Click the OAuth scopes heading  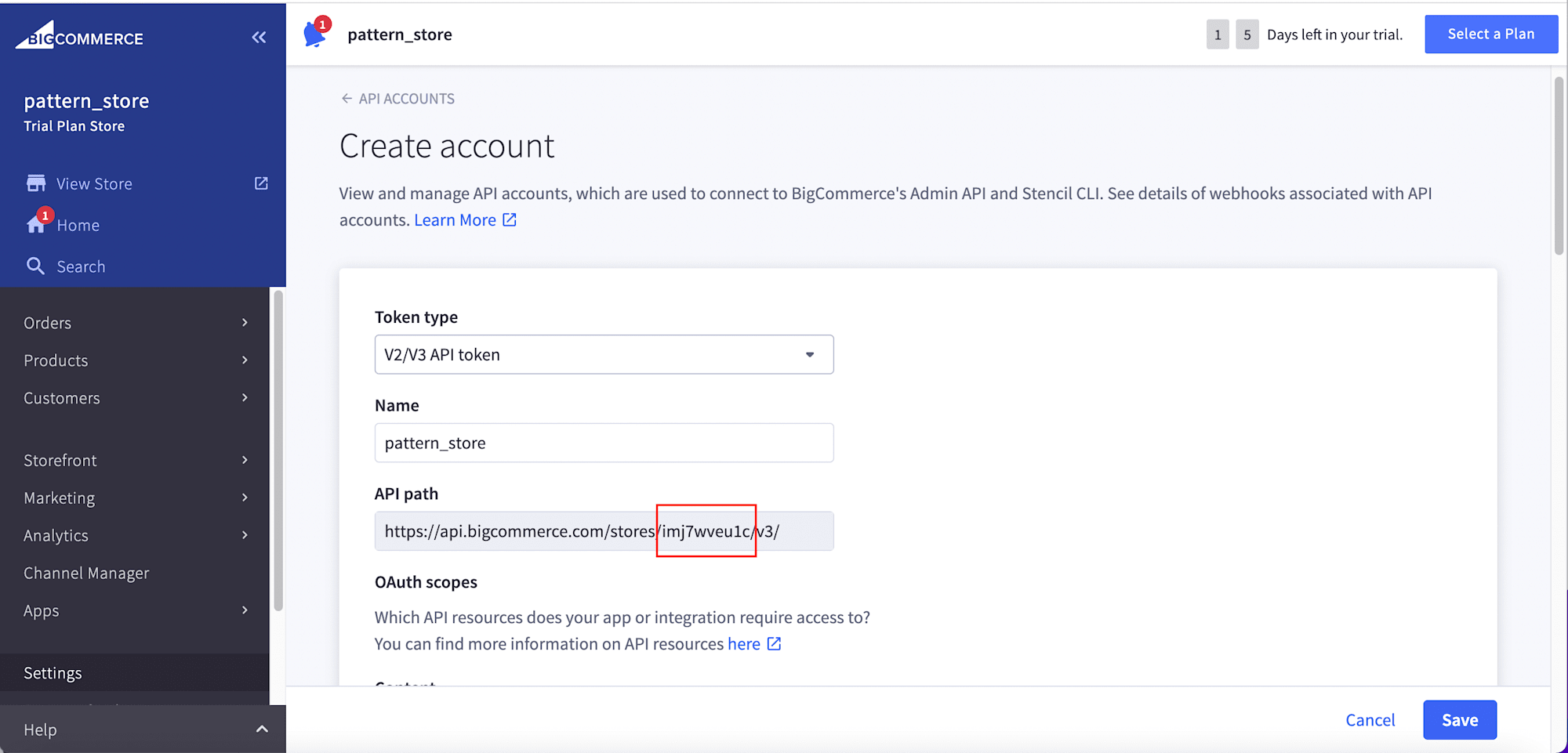pyautogui.click(x=426, y=582)
